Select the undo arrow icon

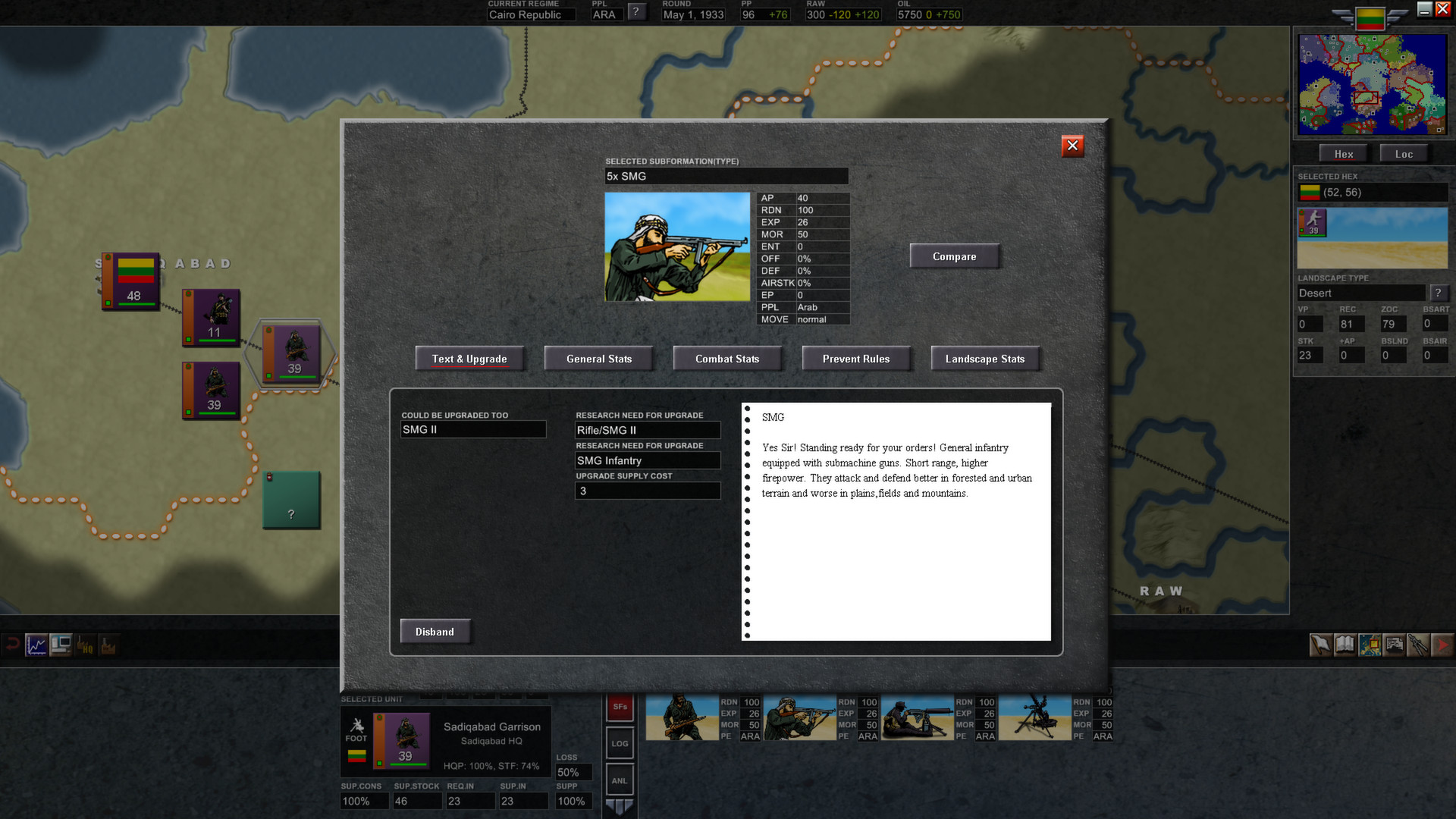14,646
